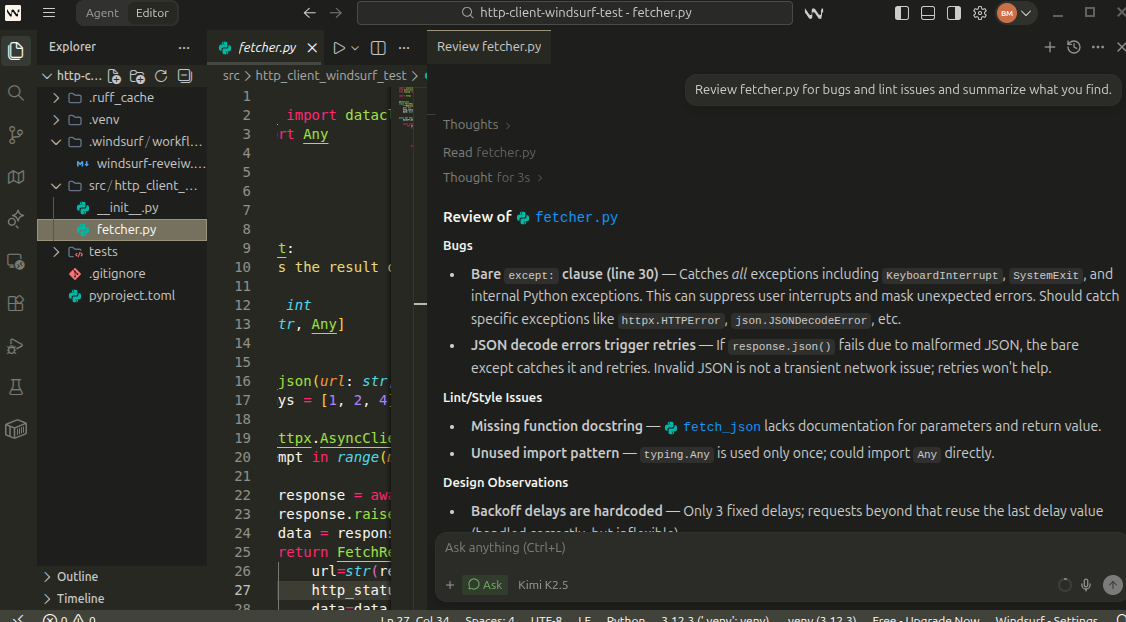Viewport: 1126px width, 622px height.
Task: Click the src breadcrumb segment
Action: click(231, 75)
